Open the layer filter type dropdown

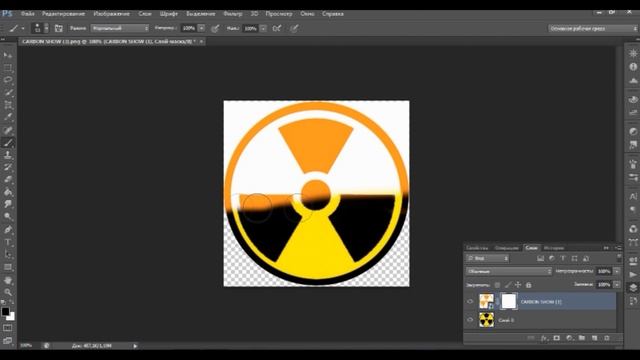click(488, 258)
